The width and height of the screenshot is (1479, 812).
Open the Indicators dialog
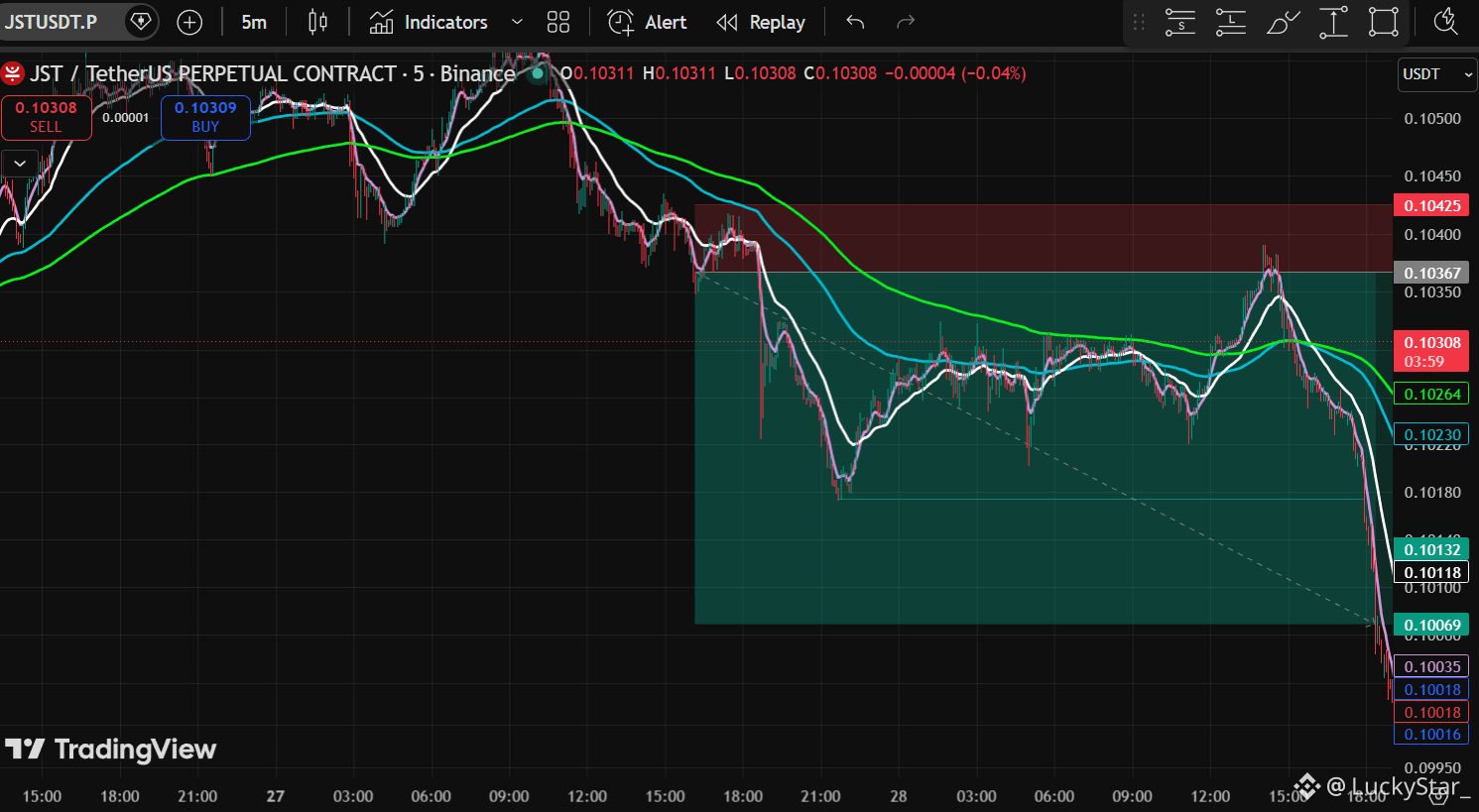429,22
